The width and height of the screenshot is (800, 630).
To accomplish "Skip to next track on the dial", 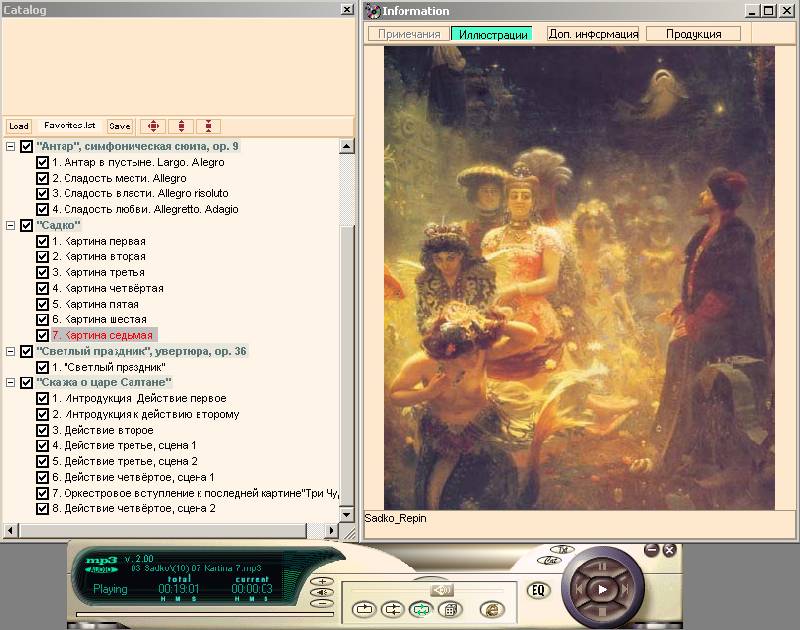I will 625,589.
